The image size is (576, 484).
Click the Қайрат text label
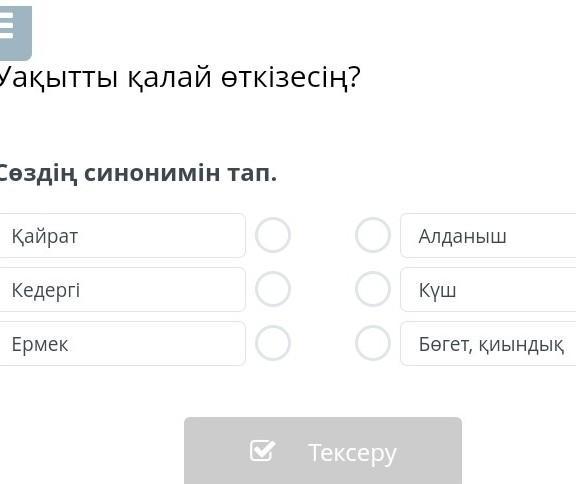[45, 236]
